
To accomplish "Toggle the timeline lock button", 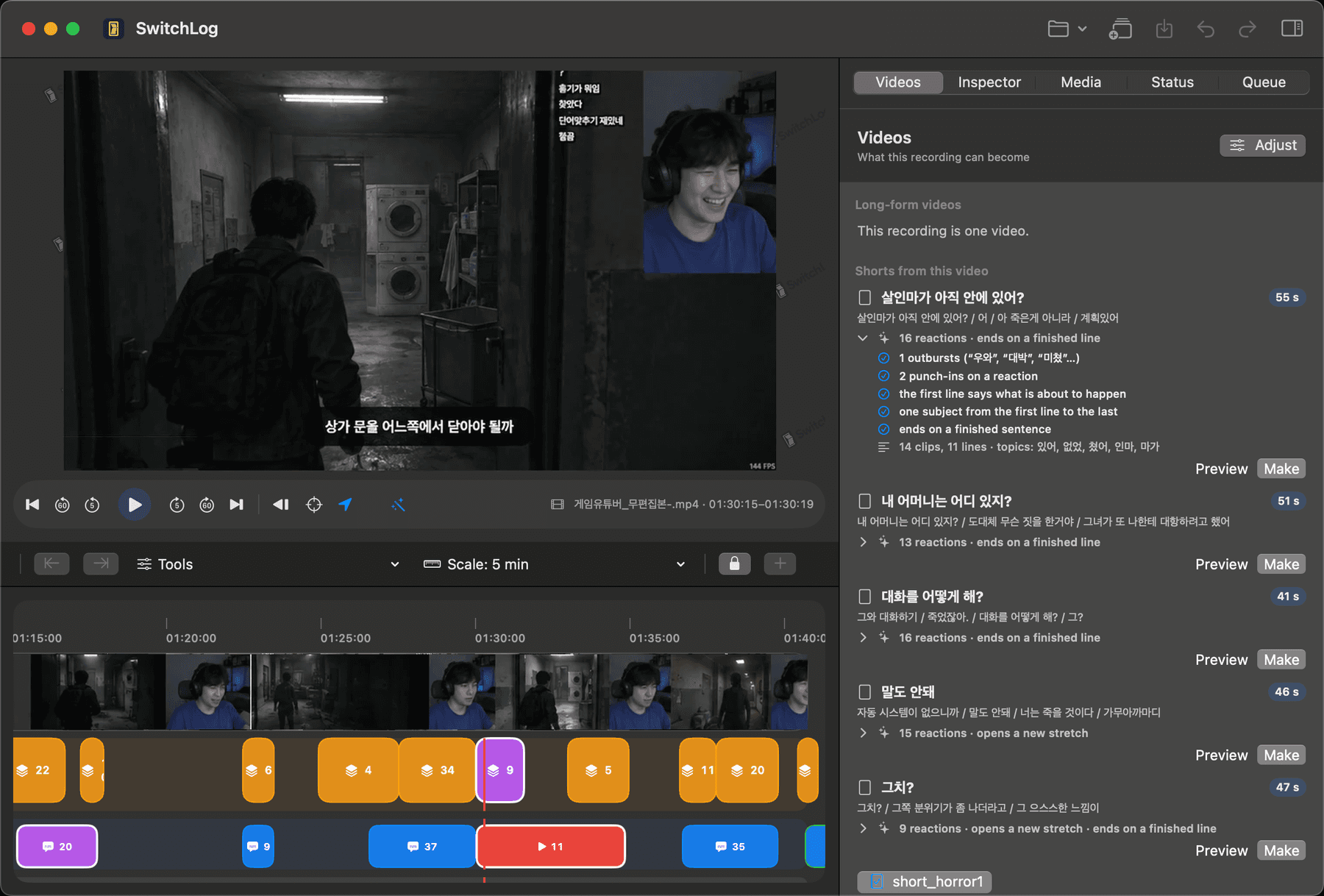I will [x=734, y=563].
